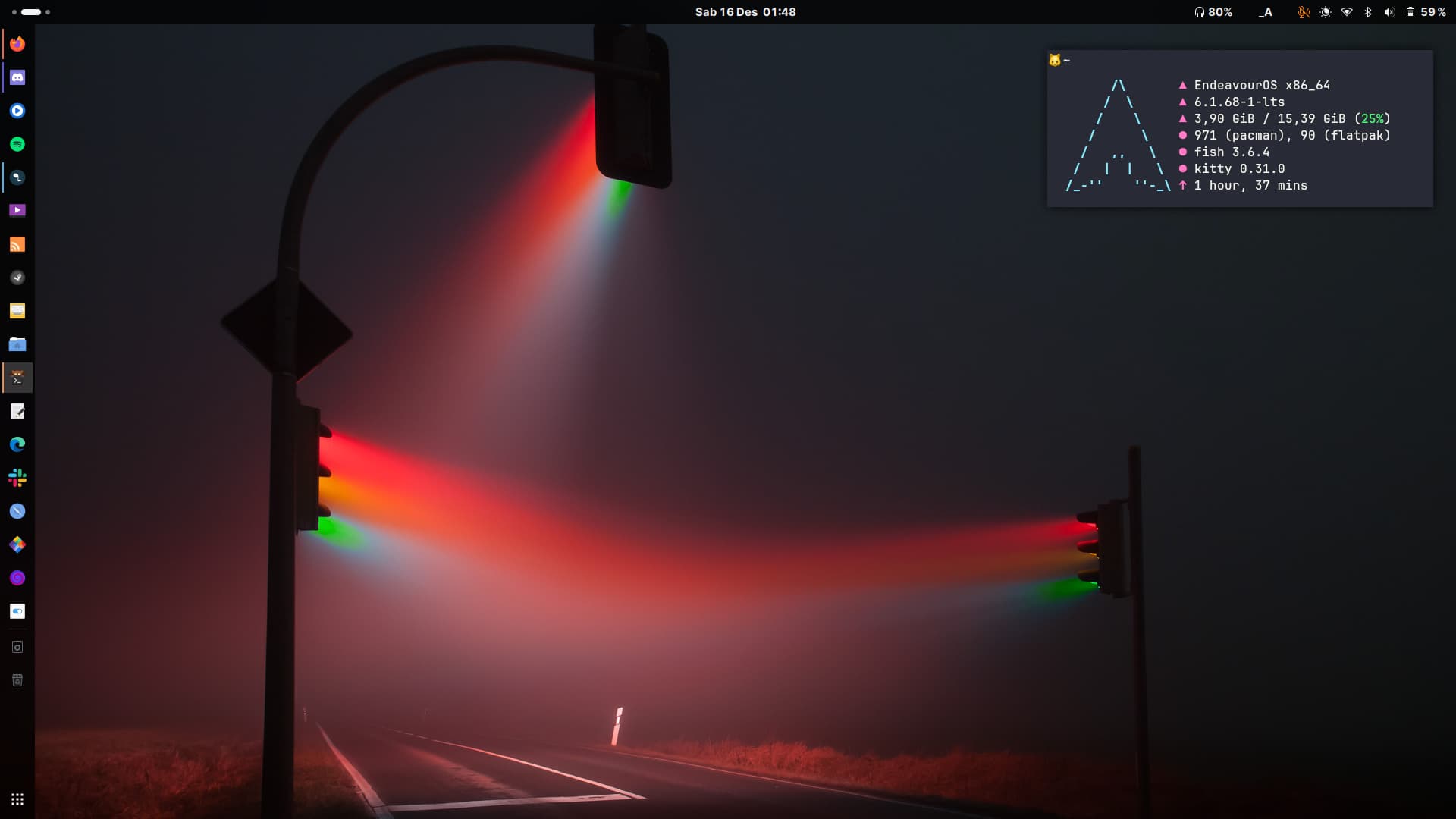
Task: Launch Discord from the dock
Action: [x=17, y=77]
